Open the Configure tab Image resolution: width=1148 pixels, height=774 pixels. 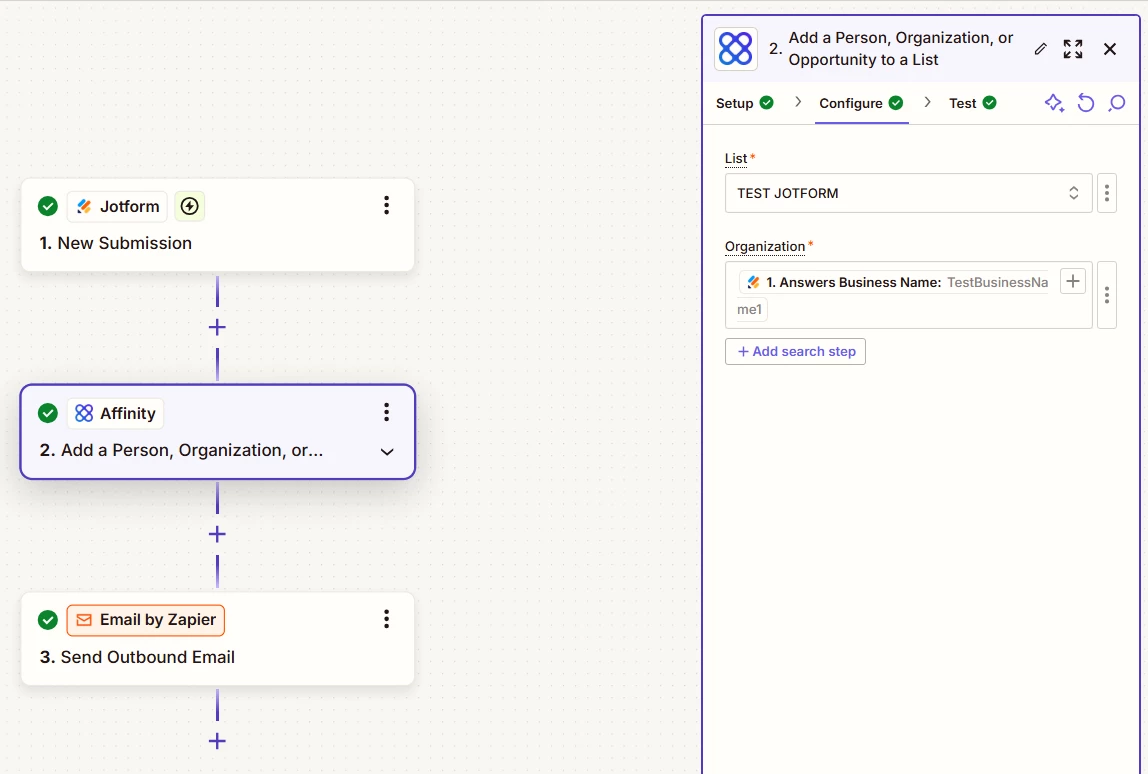pyautogui.click(x=861, y=103)
